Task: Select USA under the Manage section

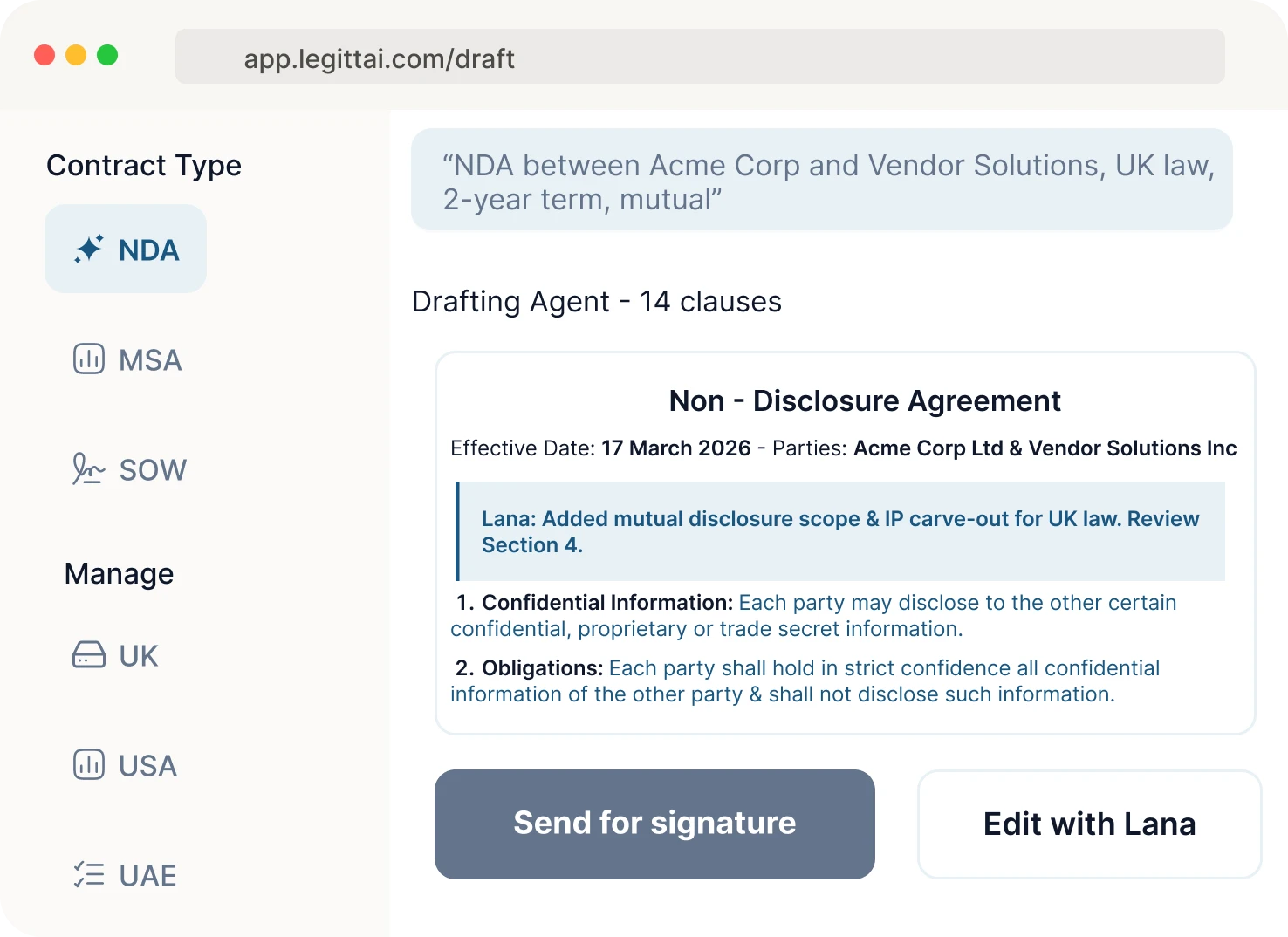Action: [147, 766]
